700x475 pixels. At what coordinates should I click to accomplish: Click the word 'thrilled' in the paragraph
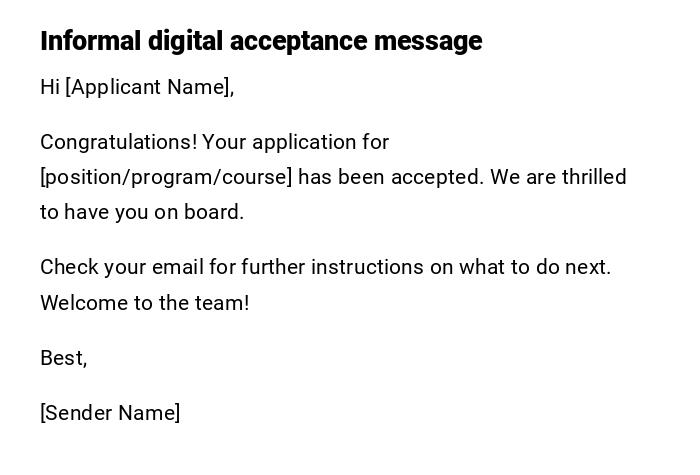[x=594, y=177]
